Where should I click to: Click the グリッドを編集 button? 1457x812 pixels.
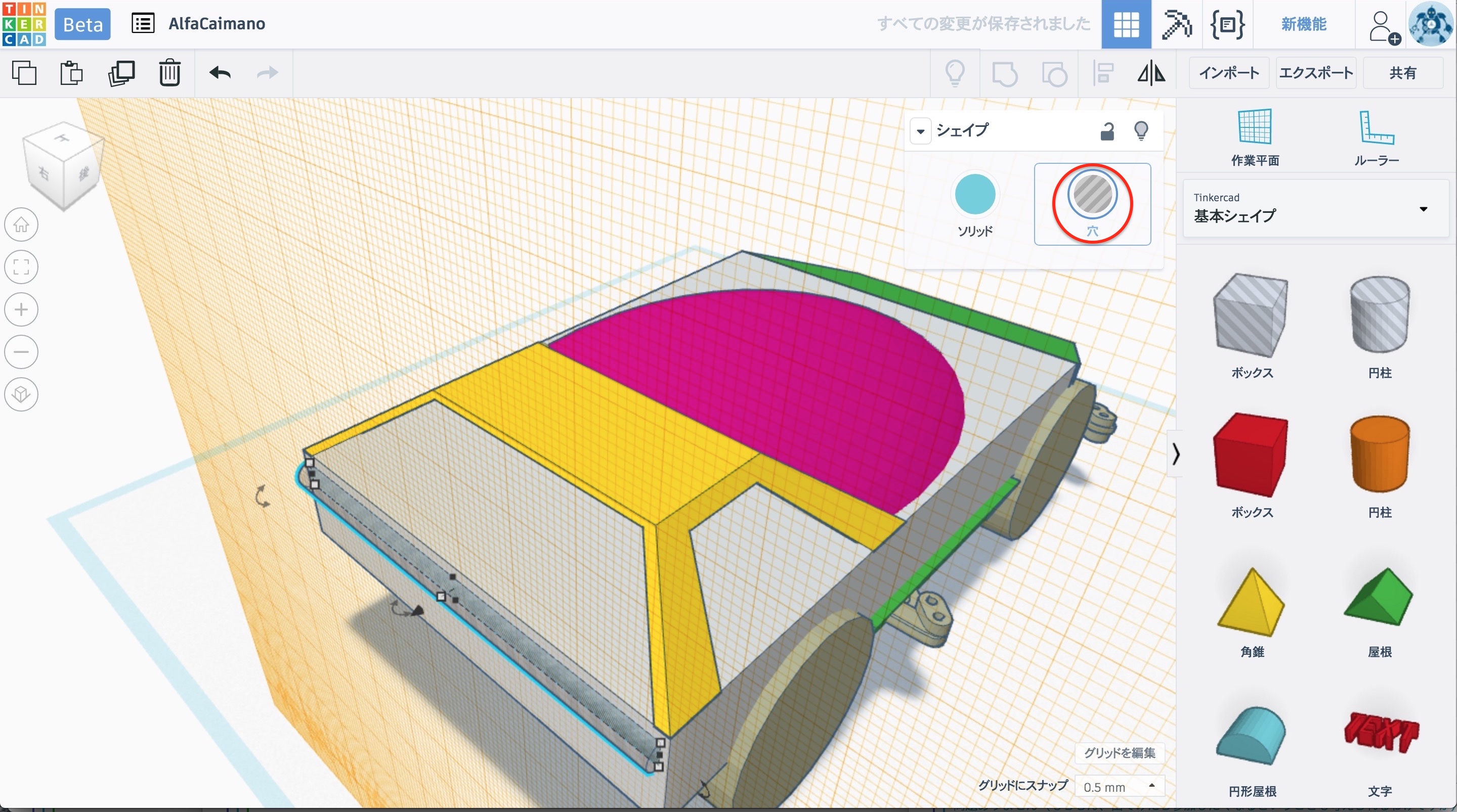(1119, 753)
